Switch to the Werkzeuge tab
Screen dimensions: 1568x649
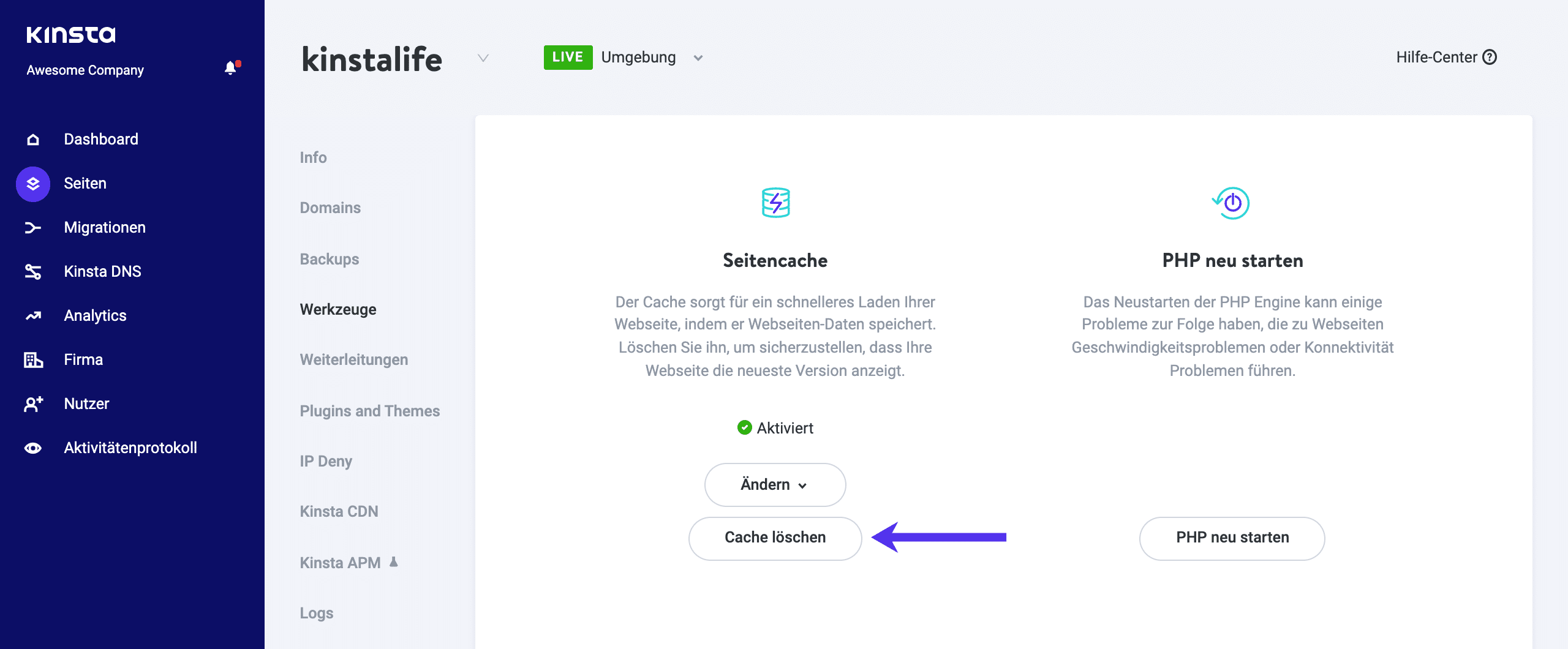pyautogui.click(x=337, y=309)
